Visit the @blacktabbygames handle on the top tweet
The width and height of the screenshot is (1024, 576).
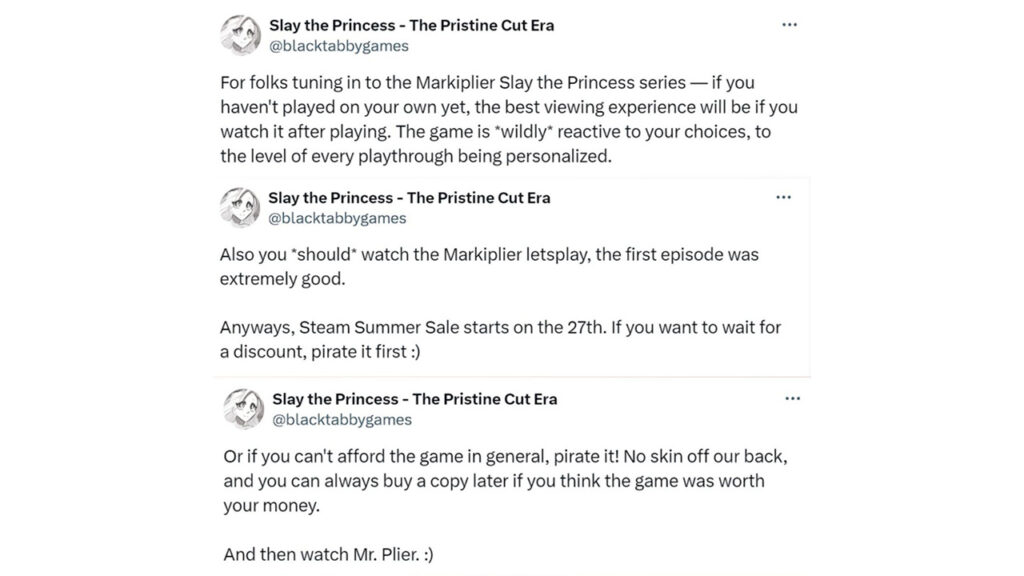coord(339,46)
